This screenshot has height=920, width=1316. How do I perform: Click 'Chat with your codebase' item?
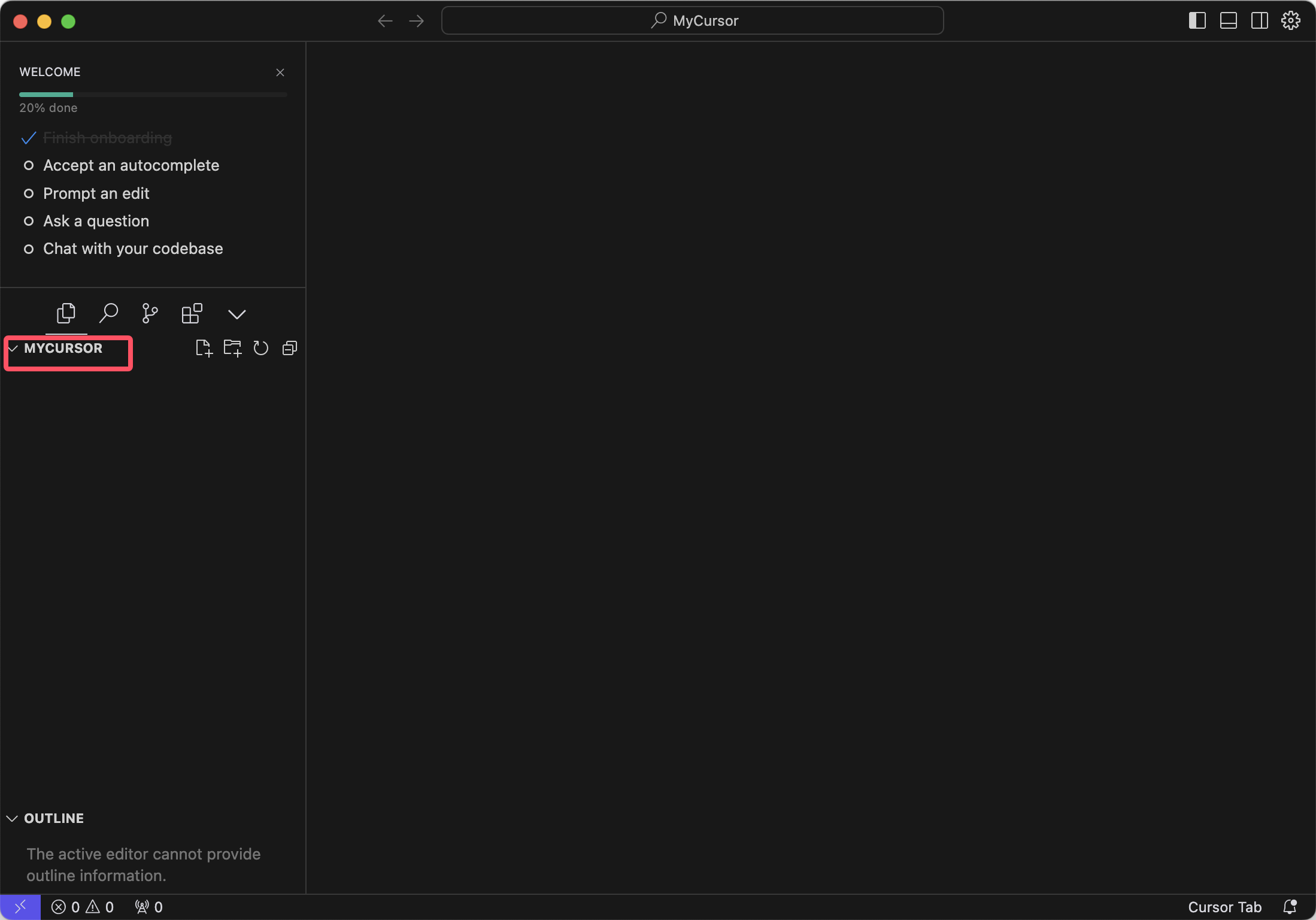point(133,249)
